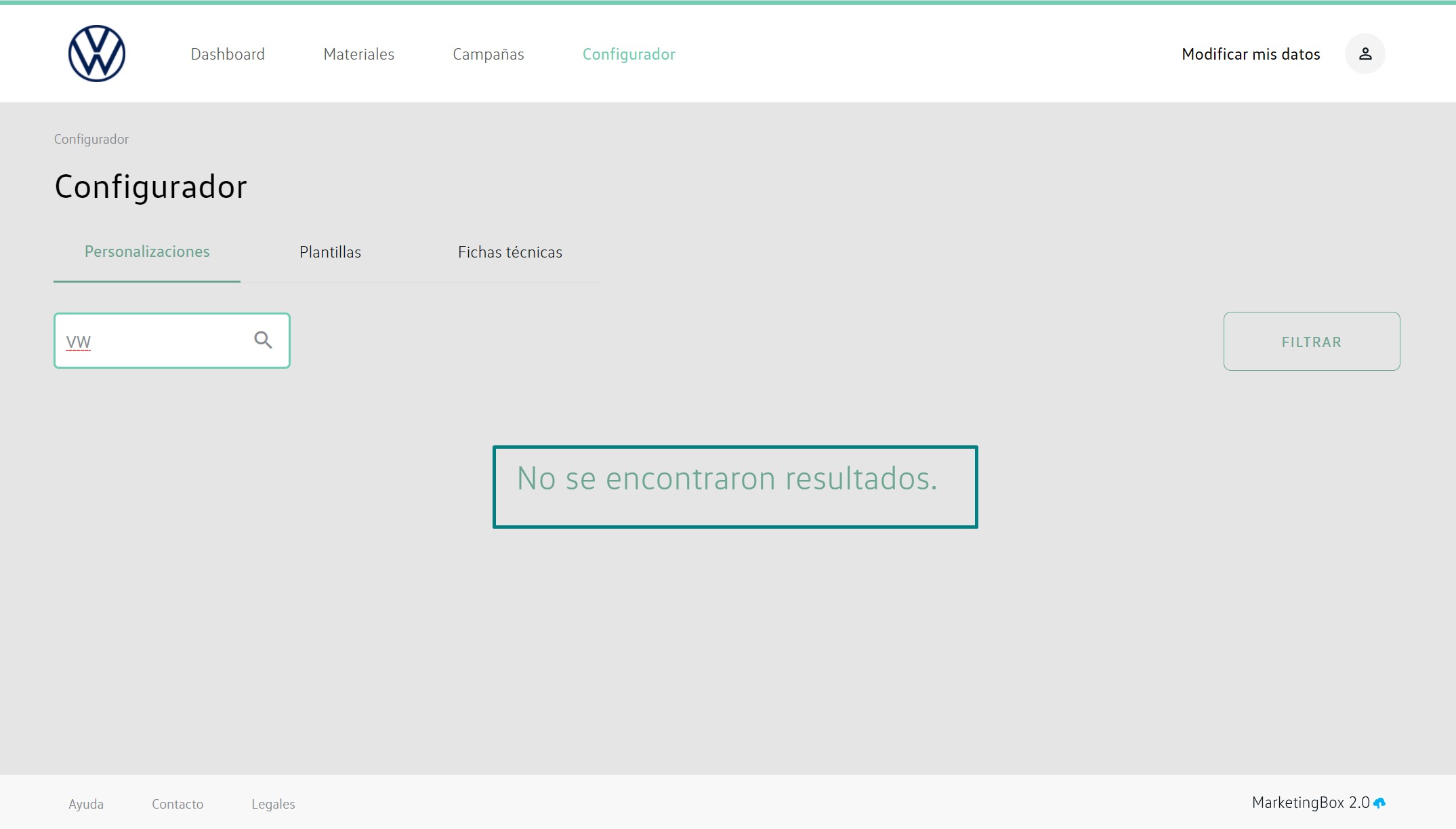Viewport: 1456px width, 829px height.
Task: Open the Ayuda footer link
Action: click(86, 804)
